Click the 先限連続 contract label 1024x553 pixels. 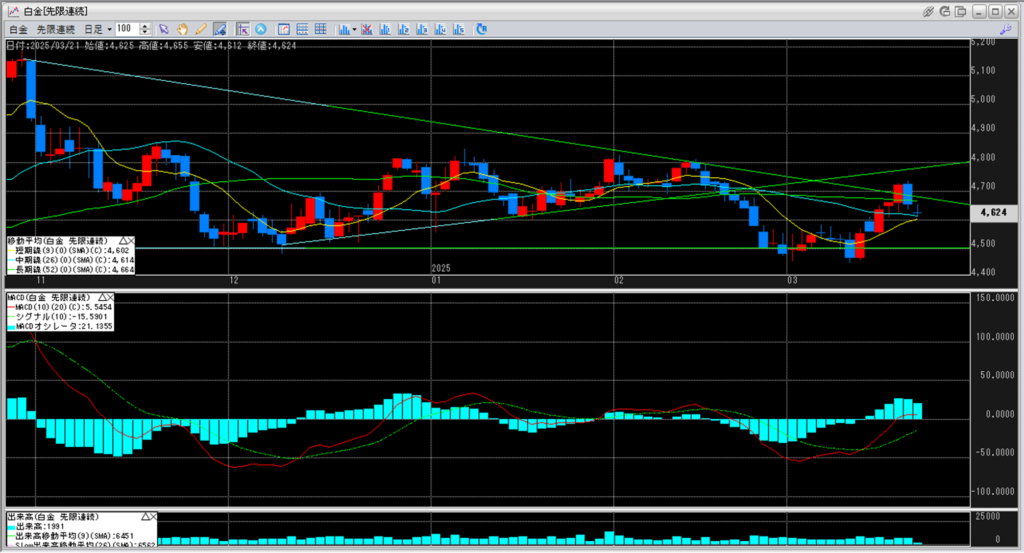pos(55,29)
